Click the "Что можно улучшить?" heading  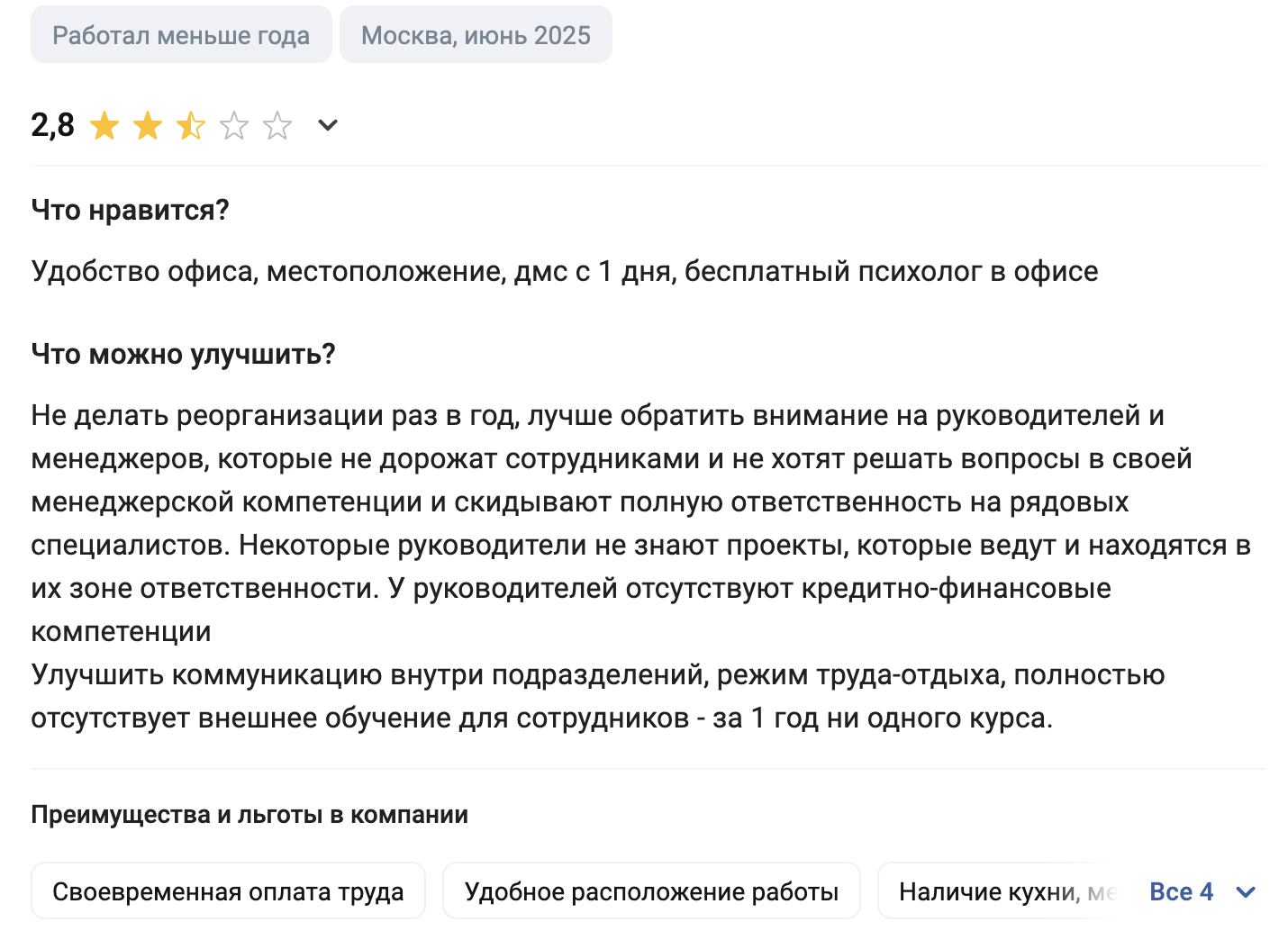(x=183, y=354)
